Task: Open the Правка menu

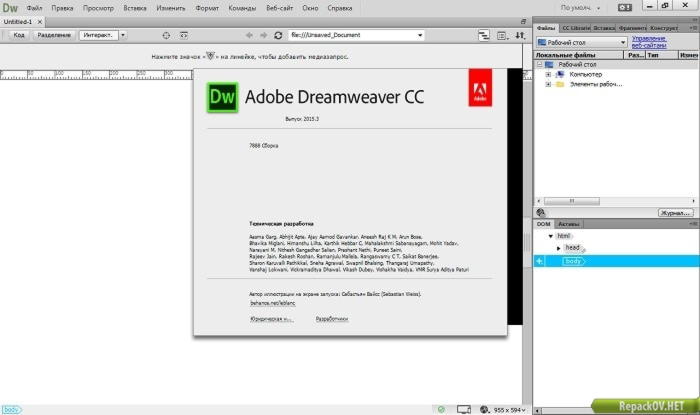Action: 62,8
